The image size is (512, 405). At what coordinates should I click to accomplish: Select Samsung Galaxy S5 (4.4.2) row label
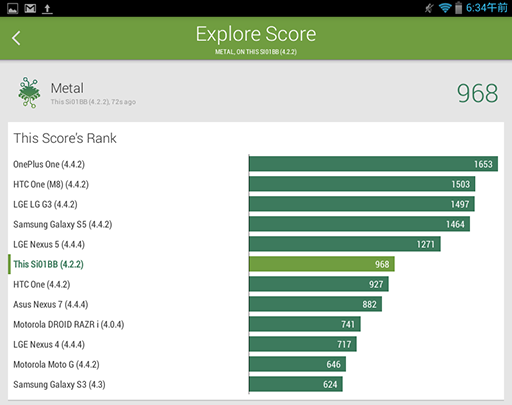(63, 224)
